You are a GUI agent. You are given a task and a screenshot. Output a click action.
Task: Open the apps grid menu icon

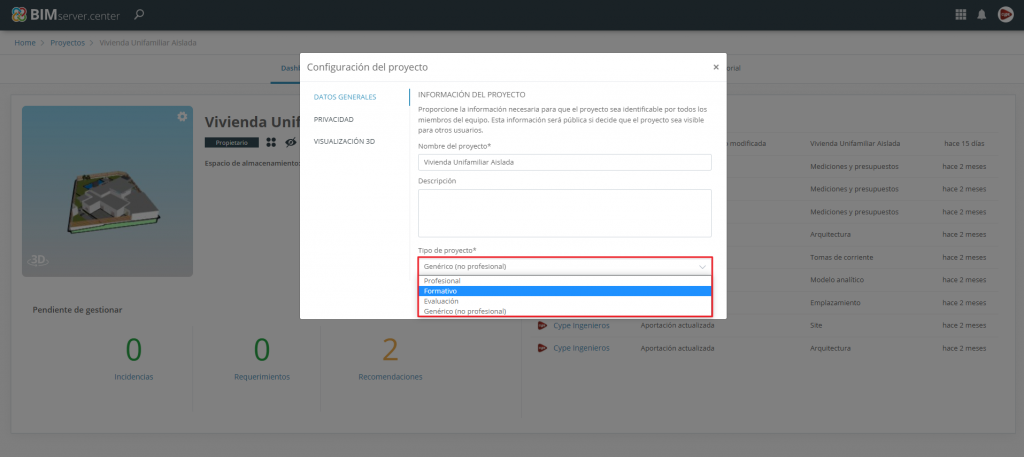point(961,15)
